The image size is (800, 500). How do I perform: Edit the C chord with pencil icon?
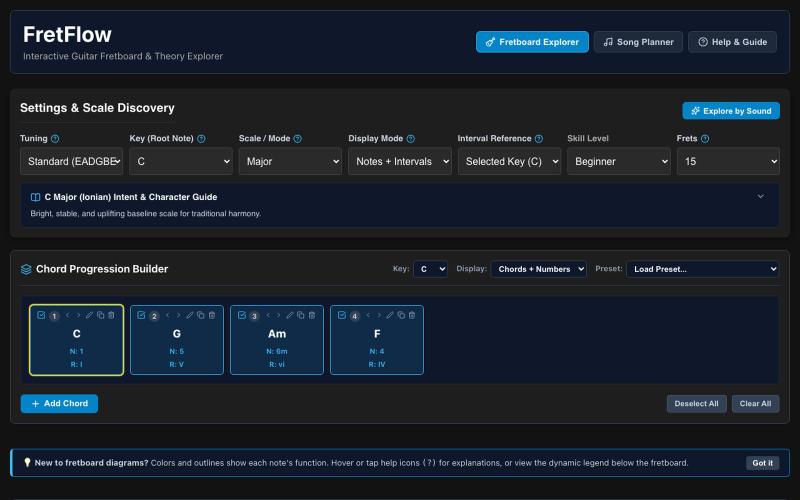click(89, 315)
